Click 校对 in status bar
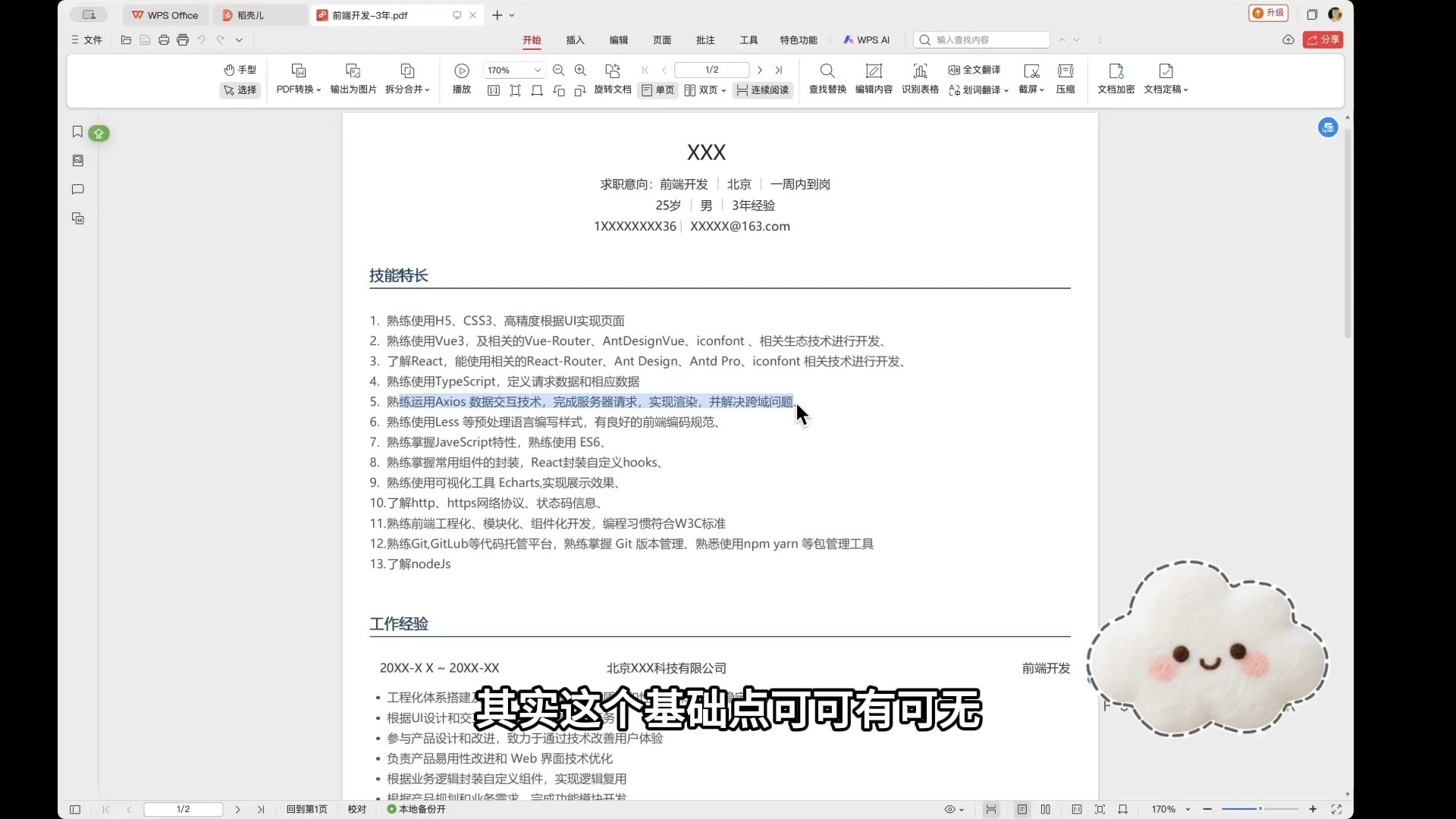The image size is (1456, 819). pos(356,809)
